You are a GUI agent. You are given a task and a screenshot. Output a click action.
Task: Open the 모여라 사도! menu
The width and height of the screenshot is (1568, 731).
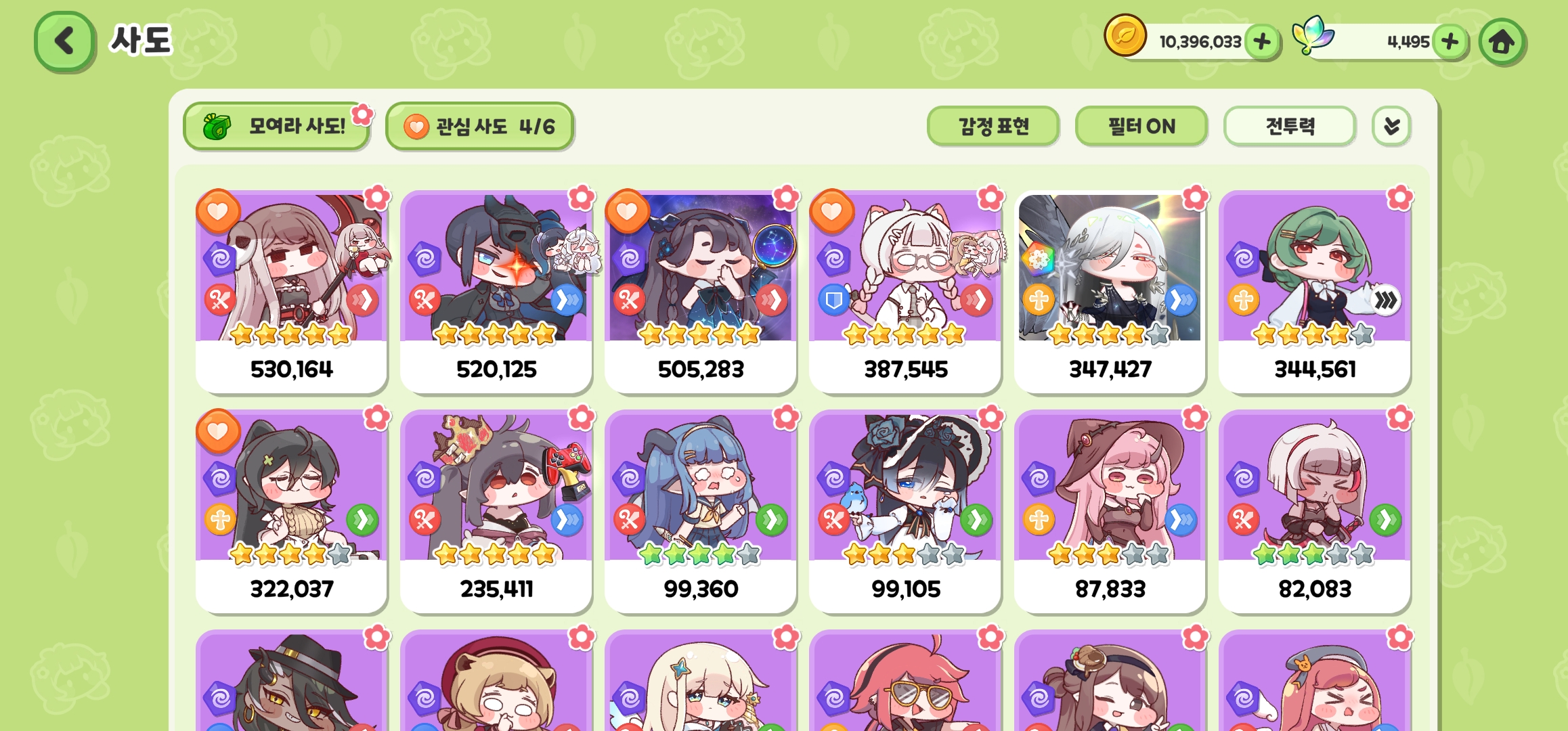tap(276, 127)
